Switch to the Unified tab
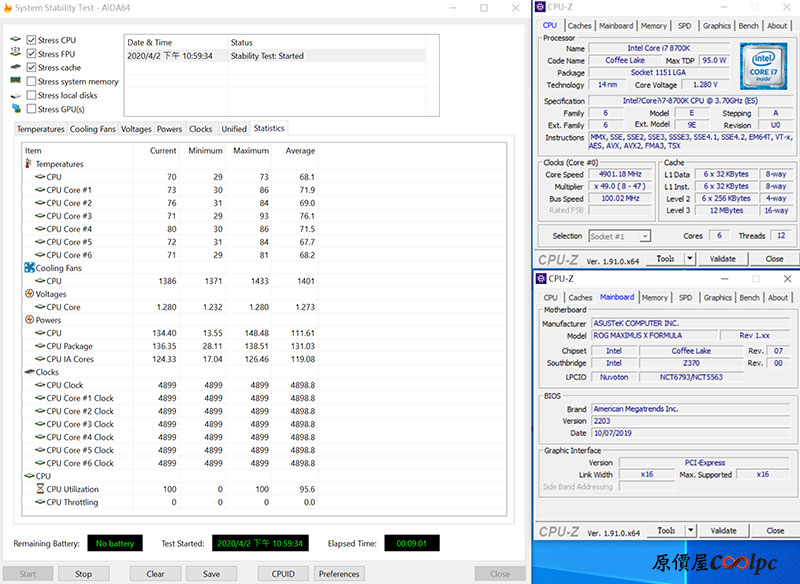The image size is (800, 584). (x=234, y=129)
